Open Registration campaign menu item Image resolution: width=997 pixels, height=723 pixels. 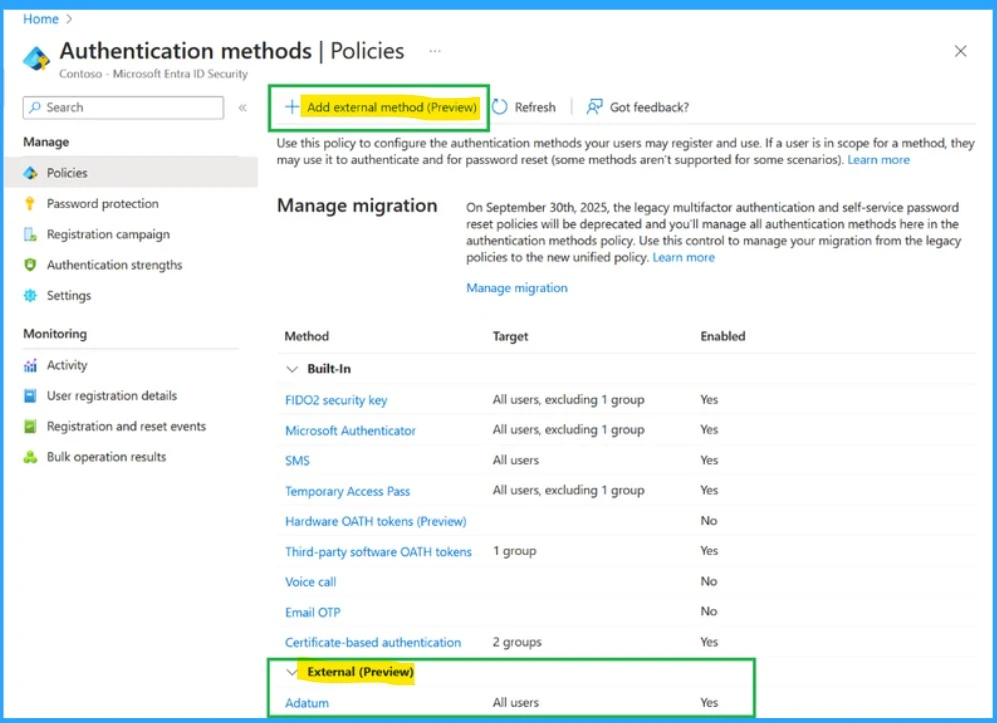point(108,234)
